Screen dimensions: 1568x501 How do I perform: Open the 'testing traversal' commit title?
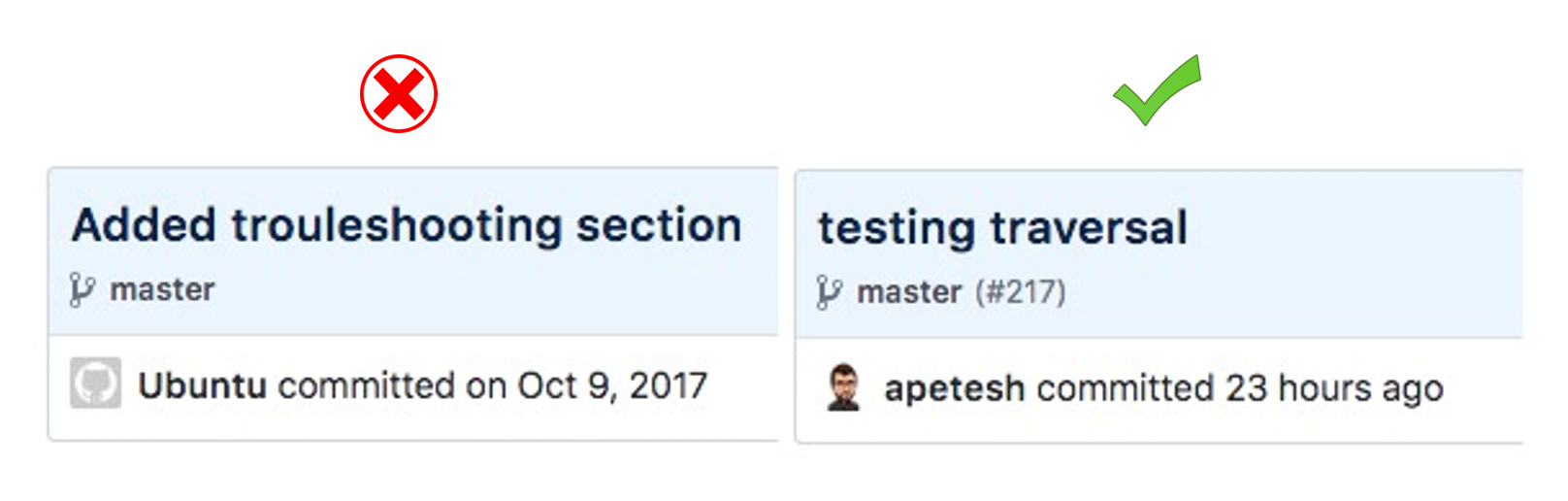point(1002,228)
